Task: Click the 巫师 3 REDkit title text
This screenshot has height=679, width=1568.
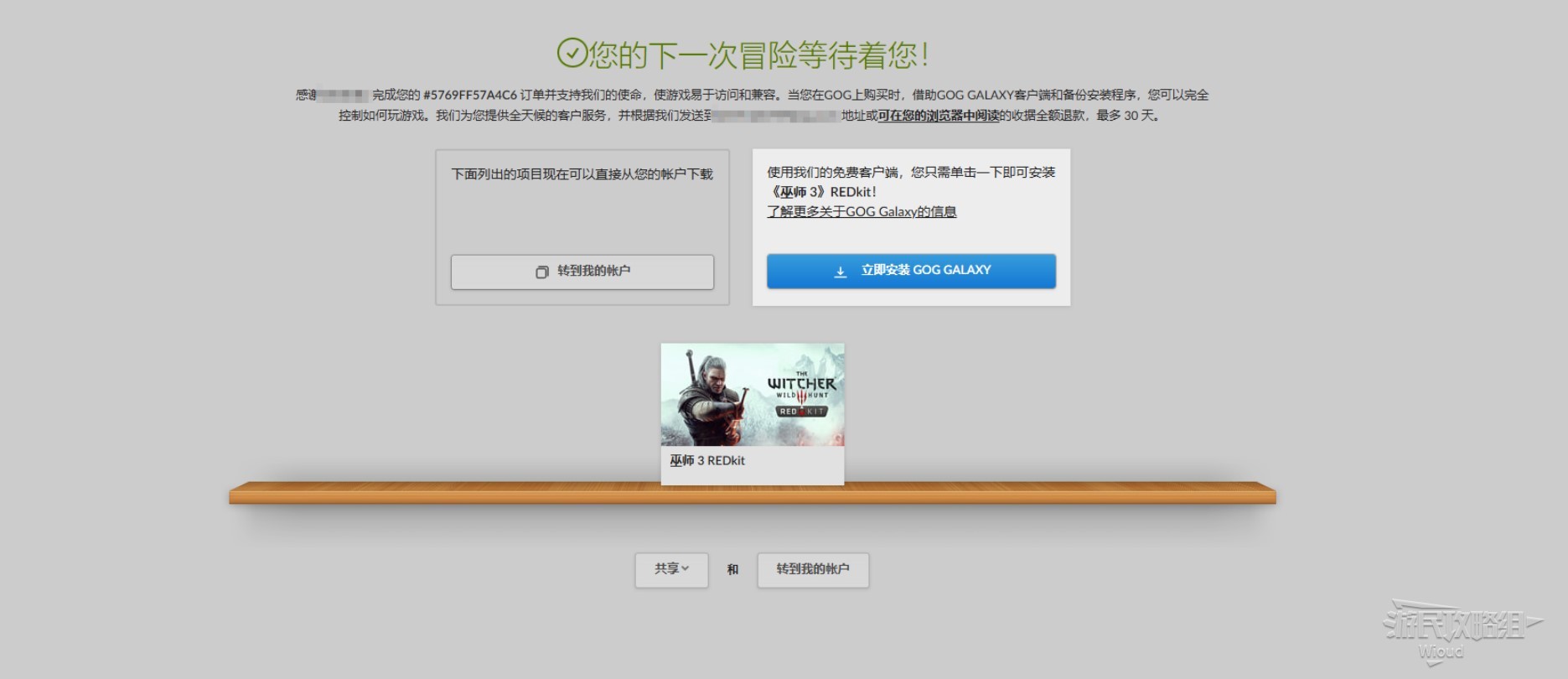Action: tap(707, 460)
